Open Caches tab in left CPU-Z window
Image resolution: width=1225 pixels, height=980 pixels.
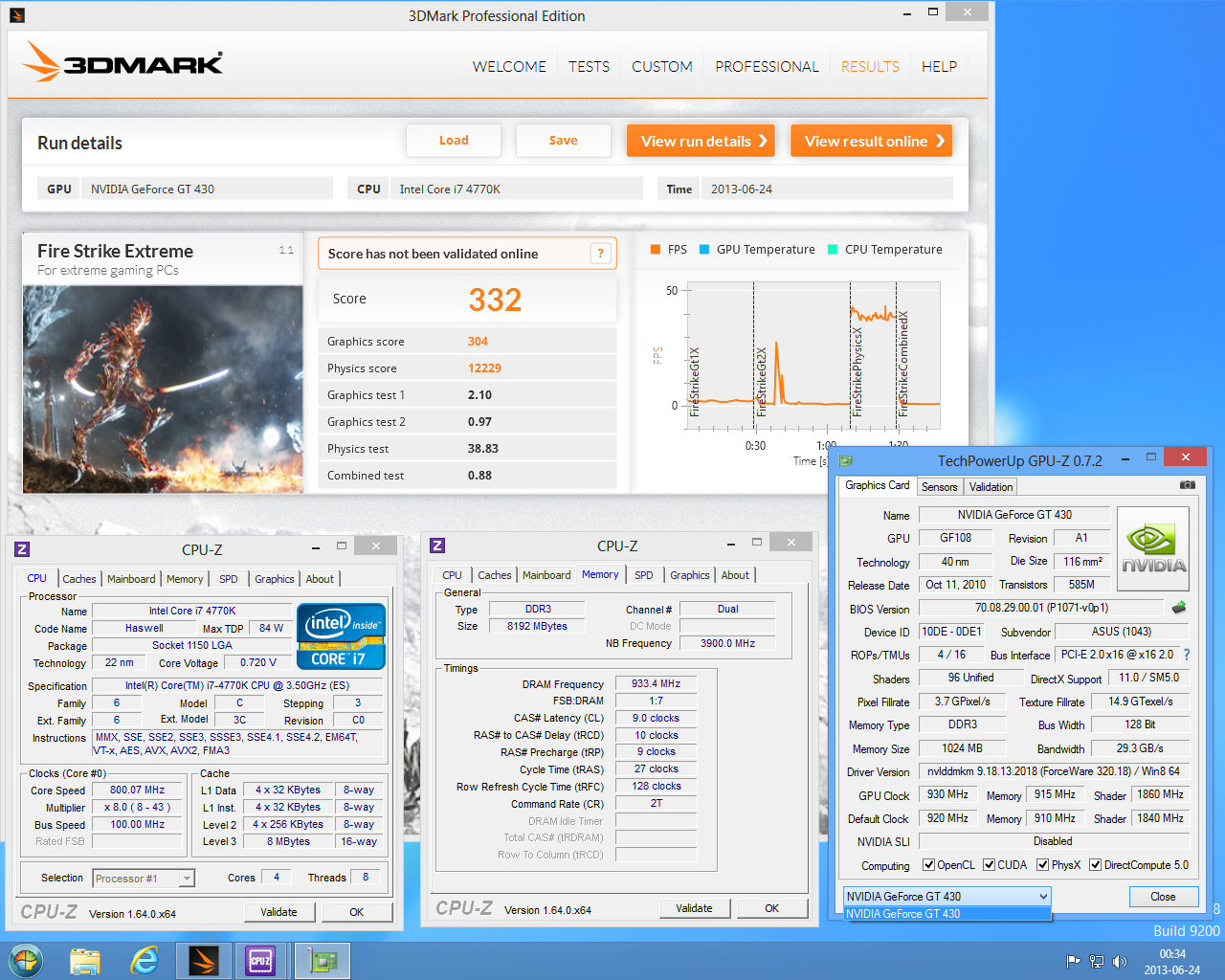click(79, 579)
